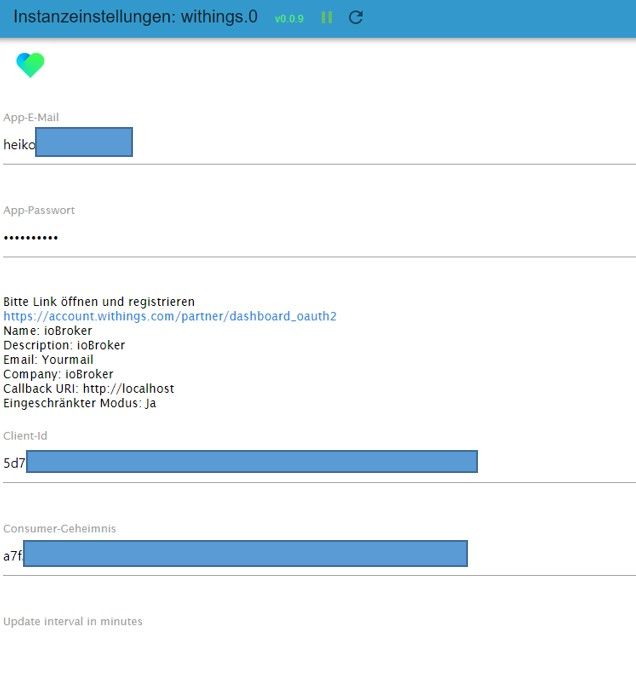Screen dimensions: 636x698
Task: Click the line 'Company: ioBroker'
Action: (x=58, y=374)
